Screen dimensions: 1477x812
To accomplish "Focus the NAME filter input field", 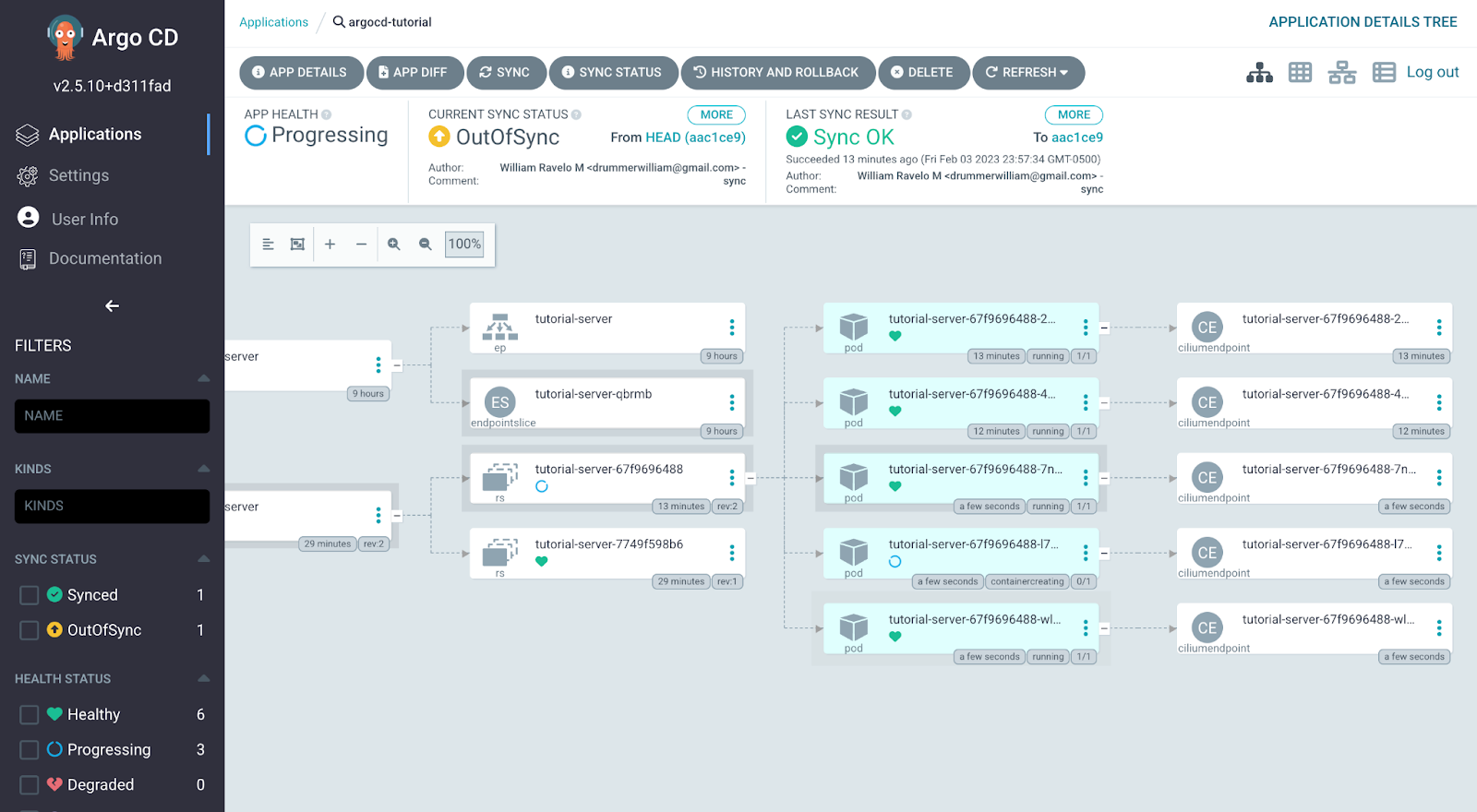I will coord(112,416).
